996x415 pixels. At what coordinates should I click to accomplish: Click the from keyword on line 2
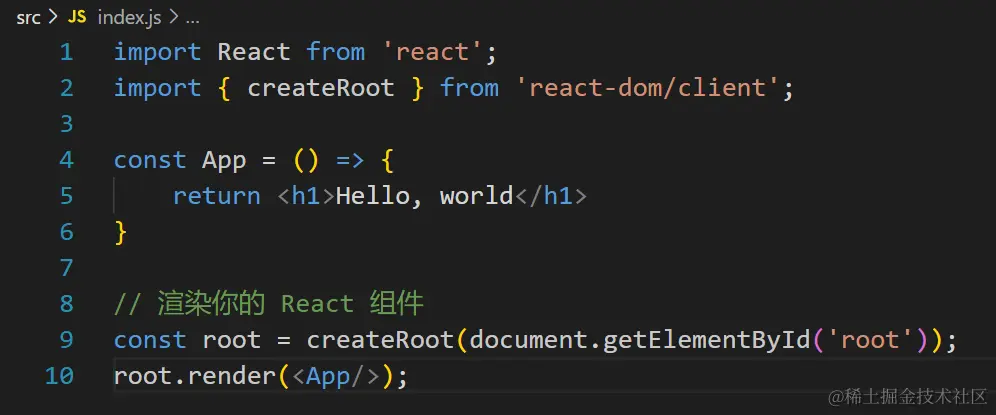click(469, 88)
